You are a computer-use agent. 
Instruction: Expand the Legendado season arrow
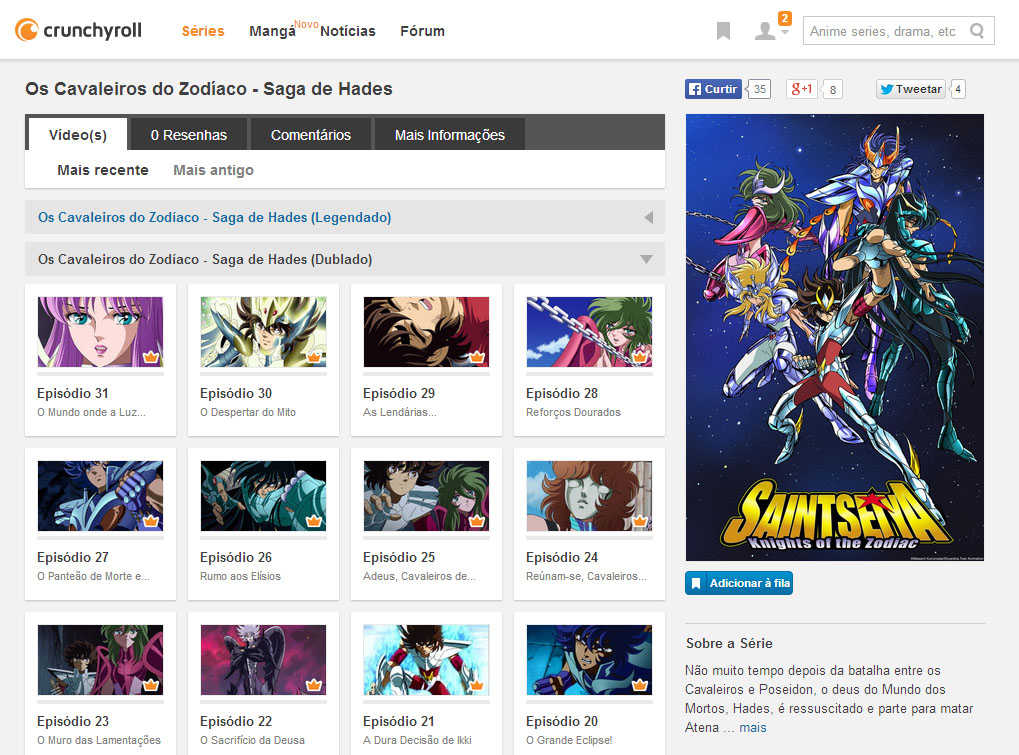click(648, 218)
